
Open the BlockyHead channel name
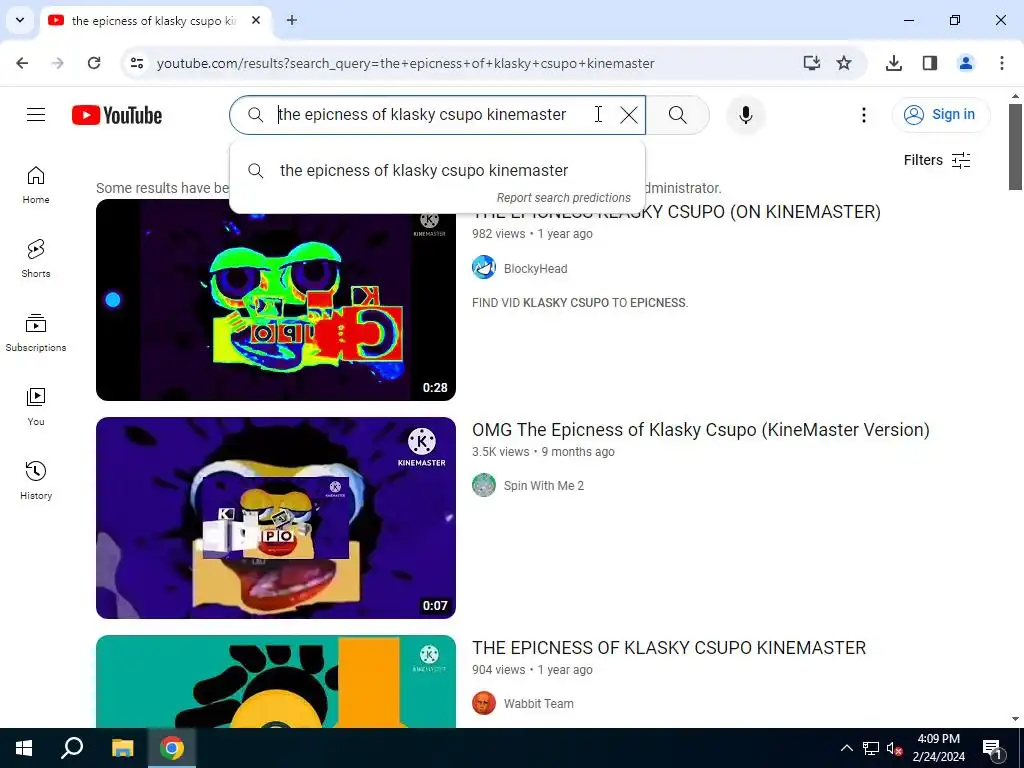click(536, 268)
